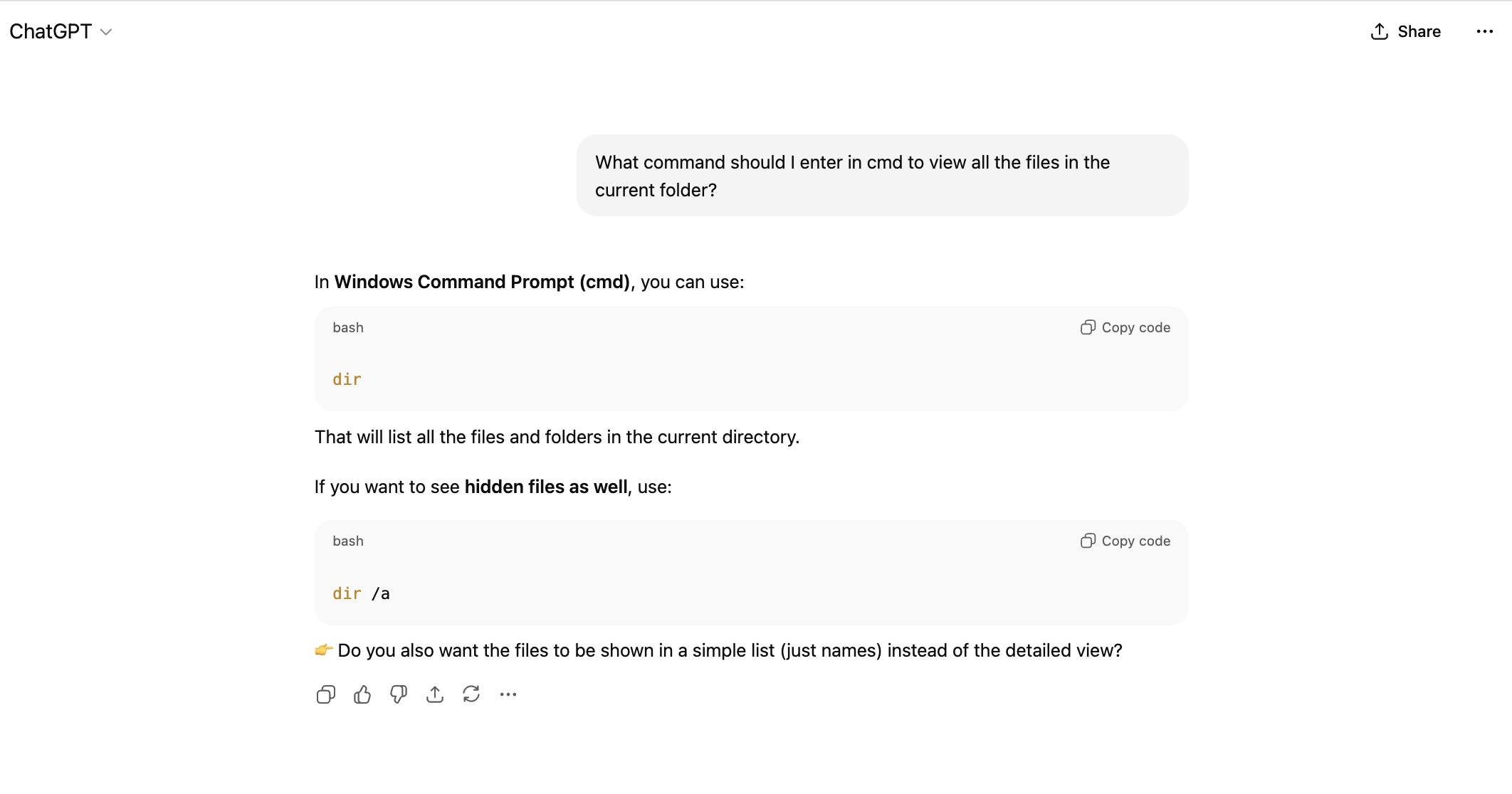
Task: Copy the assistant response with the copy icon
Action: pyautogui.click(x=325, y=694)
